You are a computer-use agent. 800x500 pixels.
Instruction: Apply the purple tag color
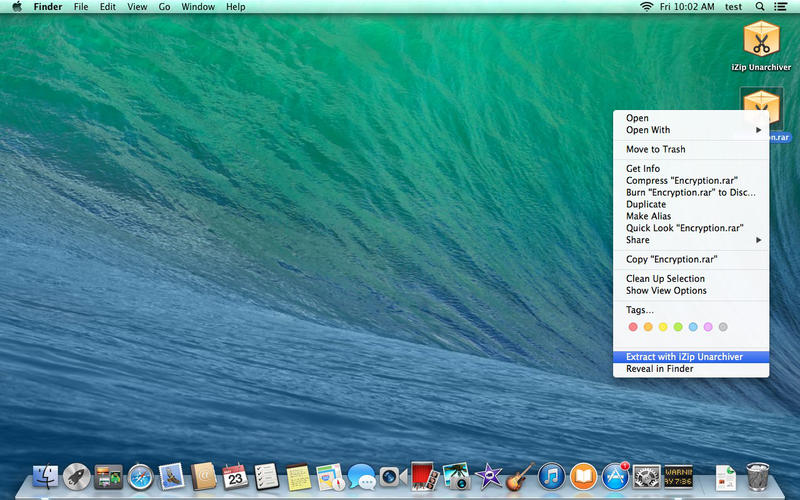click(x=708, y=327)
